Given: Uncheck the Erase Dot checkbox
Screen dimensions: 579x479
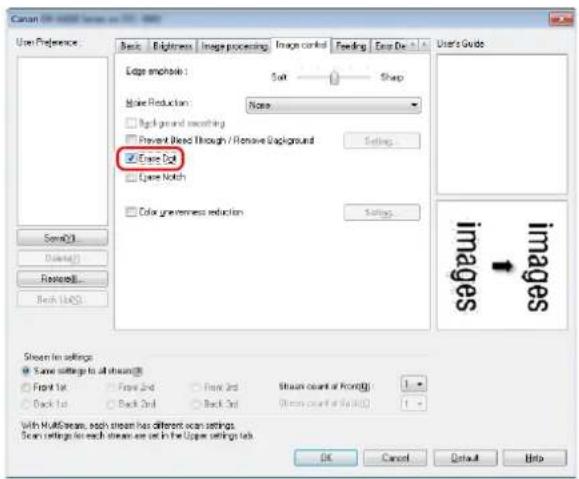Looking at the screenshot, I should 131,158.
